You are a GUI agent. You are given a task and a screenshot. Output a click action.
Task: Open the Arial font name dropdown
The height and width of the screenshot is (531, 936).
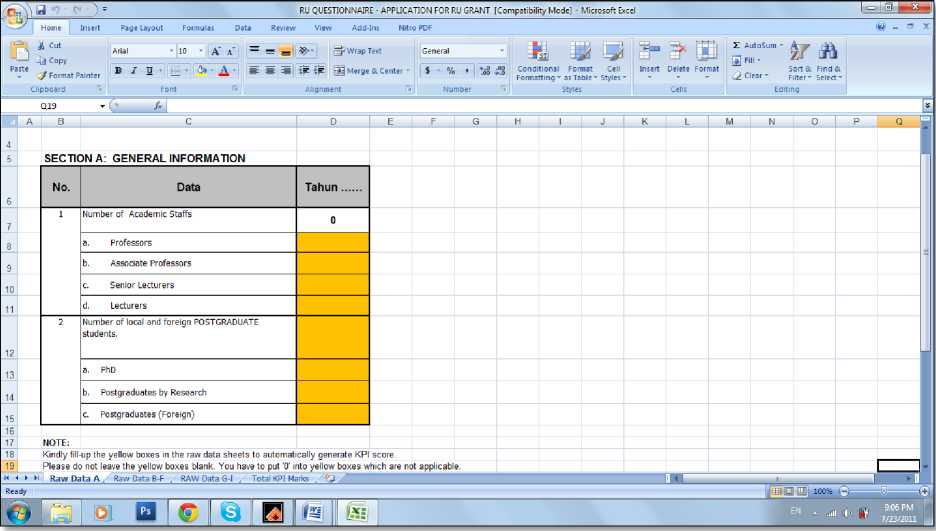[x=171, y=51]
